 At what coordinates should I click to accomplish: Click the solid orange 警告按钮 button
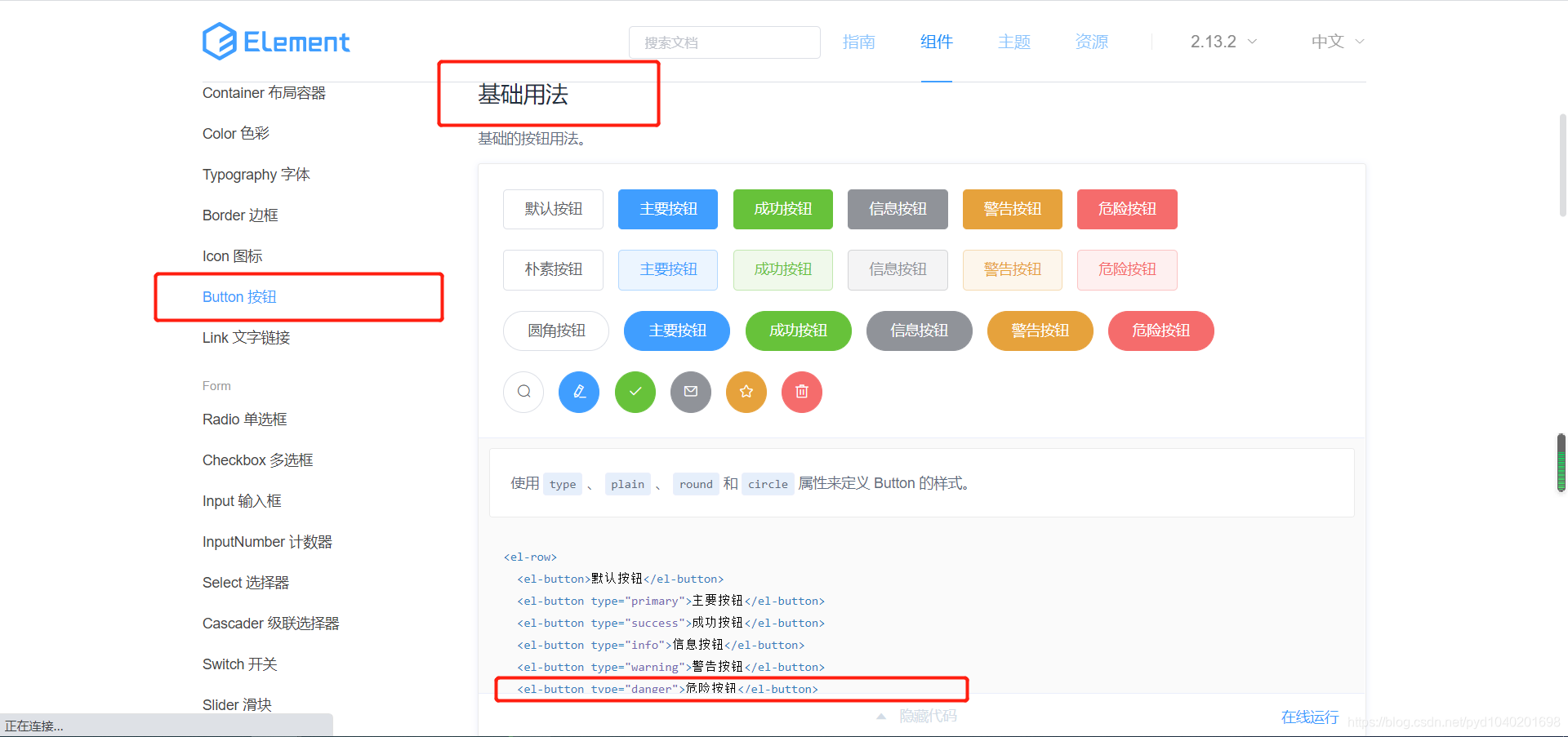[x=1013, y=209]
